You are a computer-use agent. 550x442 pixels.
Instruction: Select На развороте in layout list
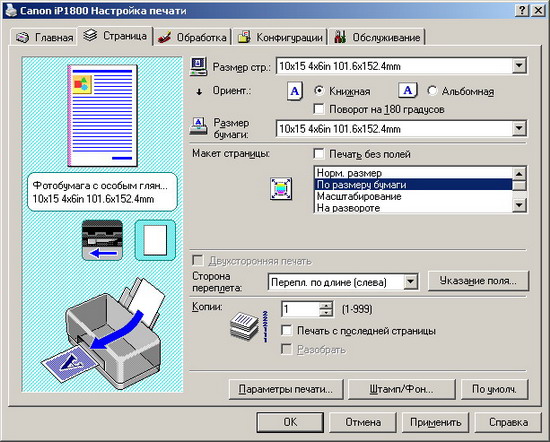413,207
